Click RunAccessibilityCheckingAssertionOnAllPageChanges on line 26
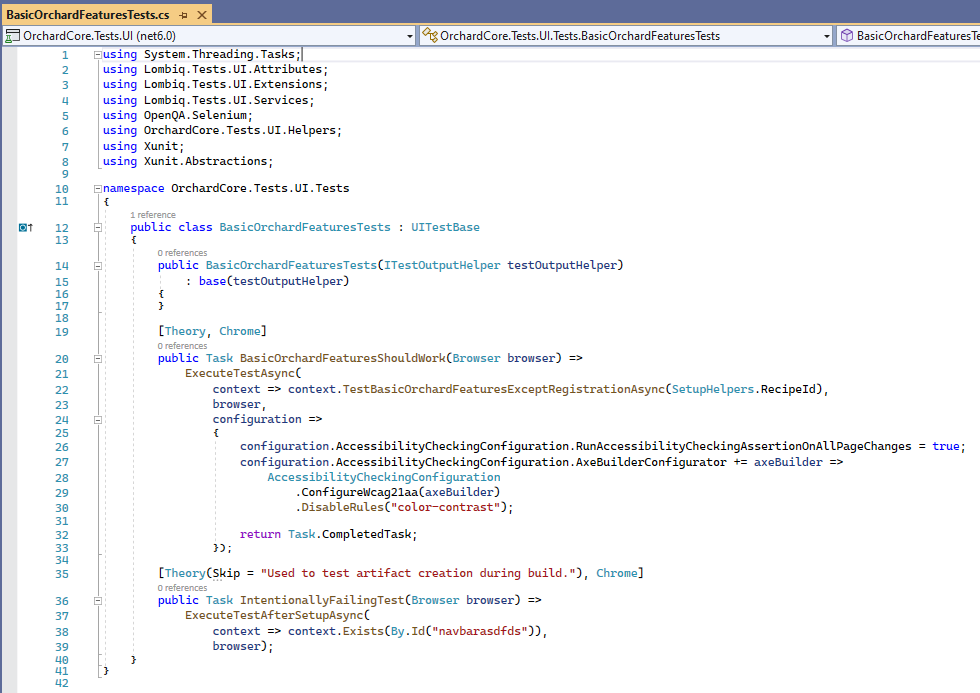 click(x=743, y=446)
